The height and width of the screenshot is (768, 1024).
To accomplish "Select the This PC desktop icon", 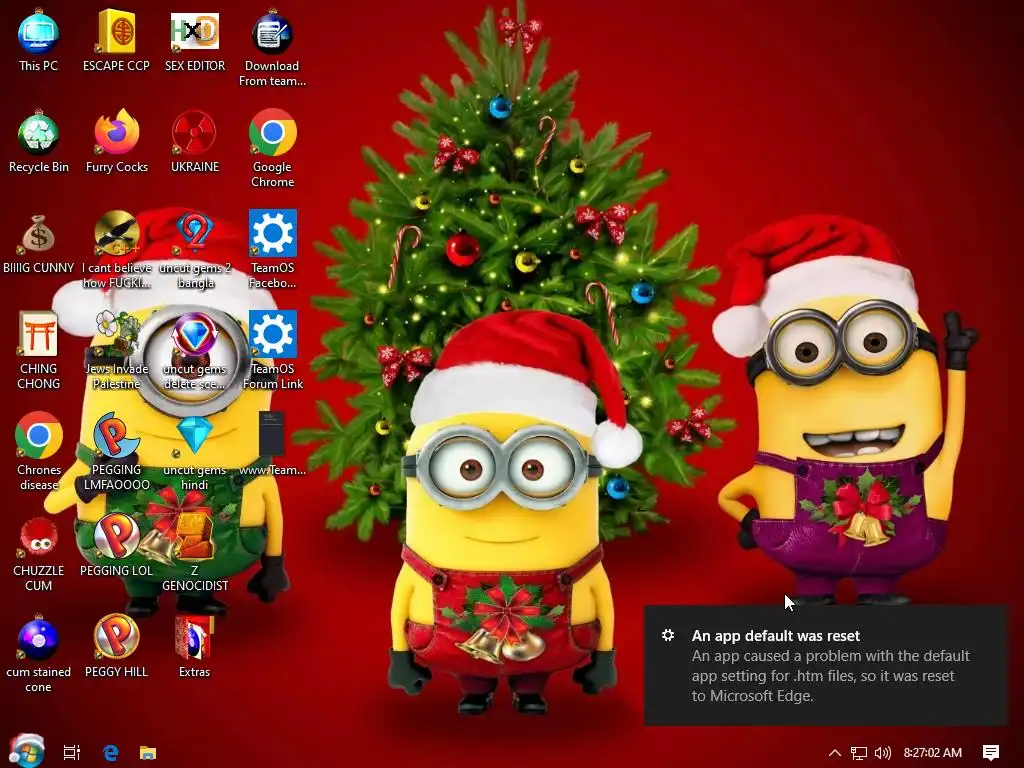I will [x=39, y=40].
